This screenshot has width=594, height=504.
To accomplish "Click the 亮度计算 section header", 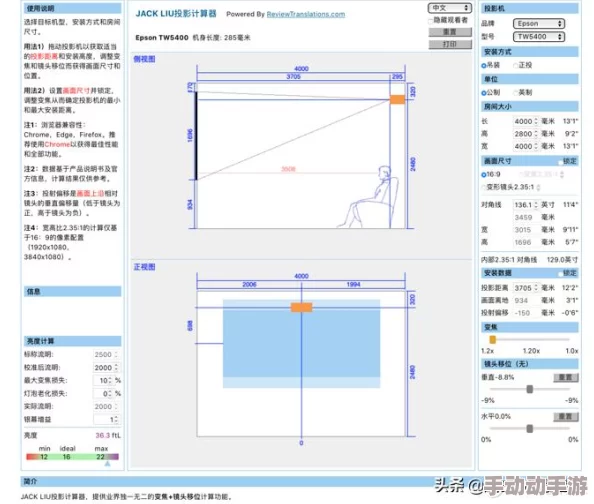I will pyautogui.click(x=73, y=341).
